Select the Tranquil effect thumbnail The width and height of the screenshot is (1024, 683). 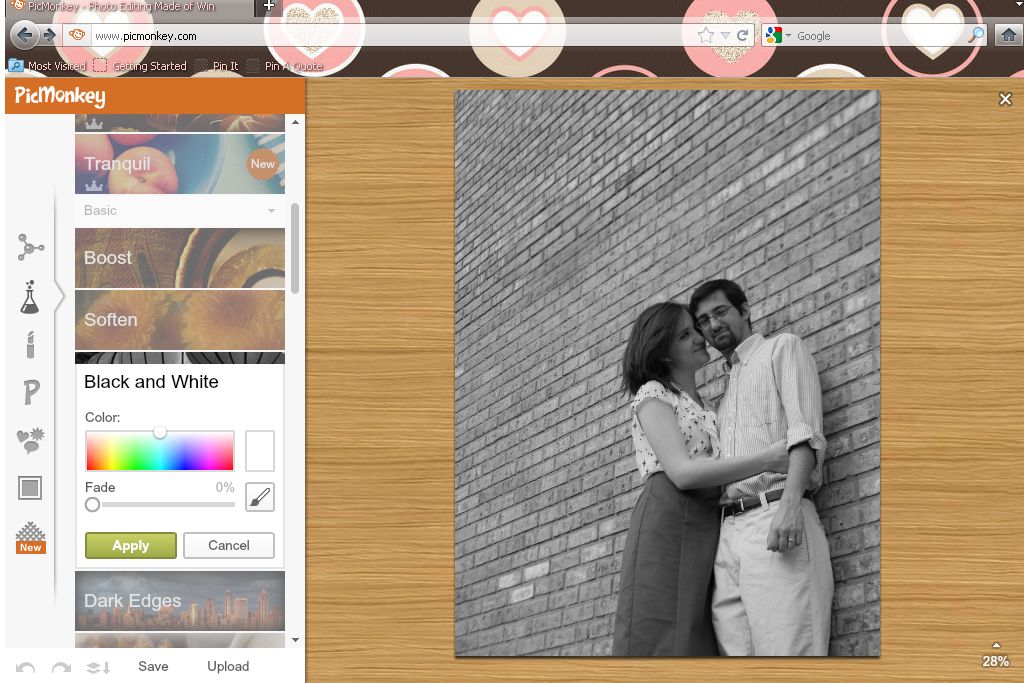(x=180, y=163)
